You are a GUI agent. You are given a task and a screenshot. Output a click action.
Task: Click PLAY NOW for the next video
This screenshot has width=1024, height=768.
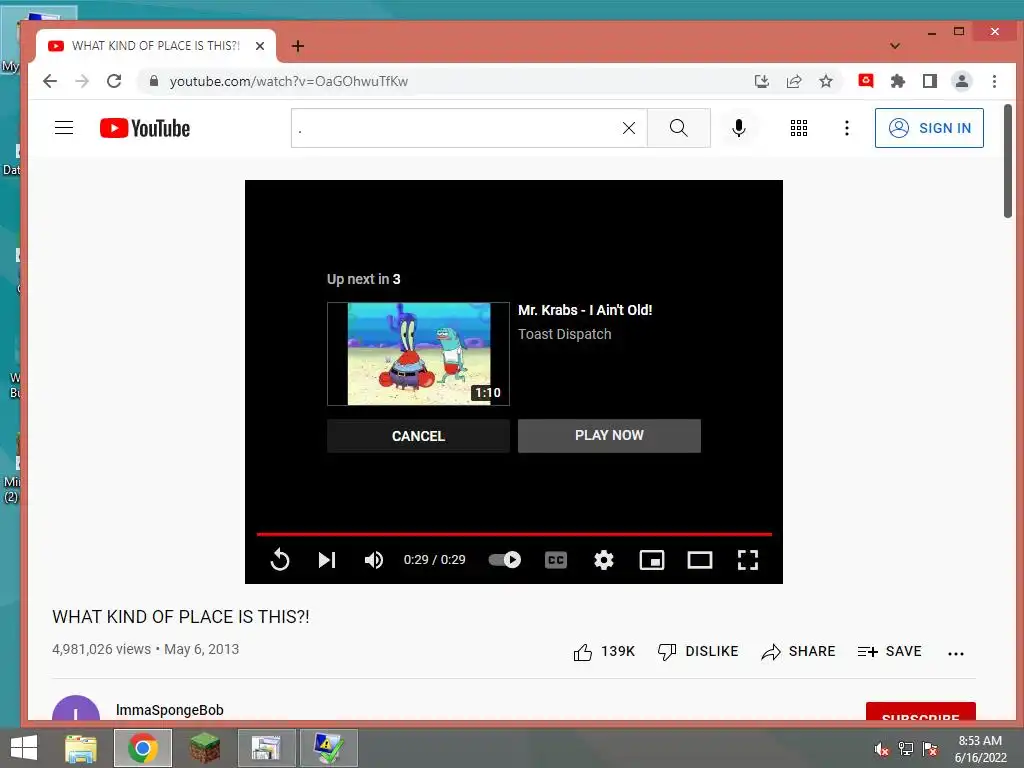coord(609,436)
